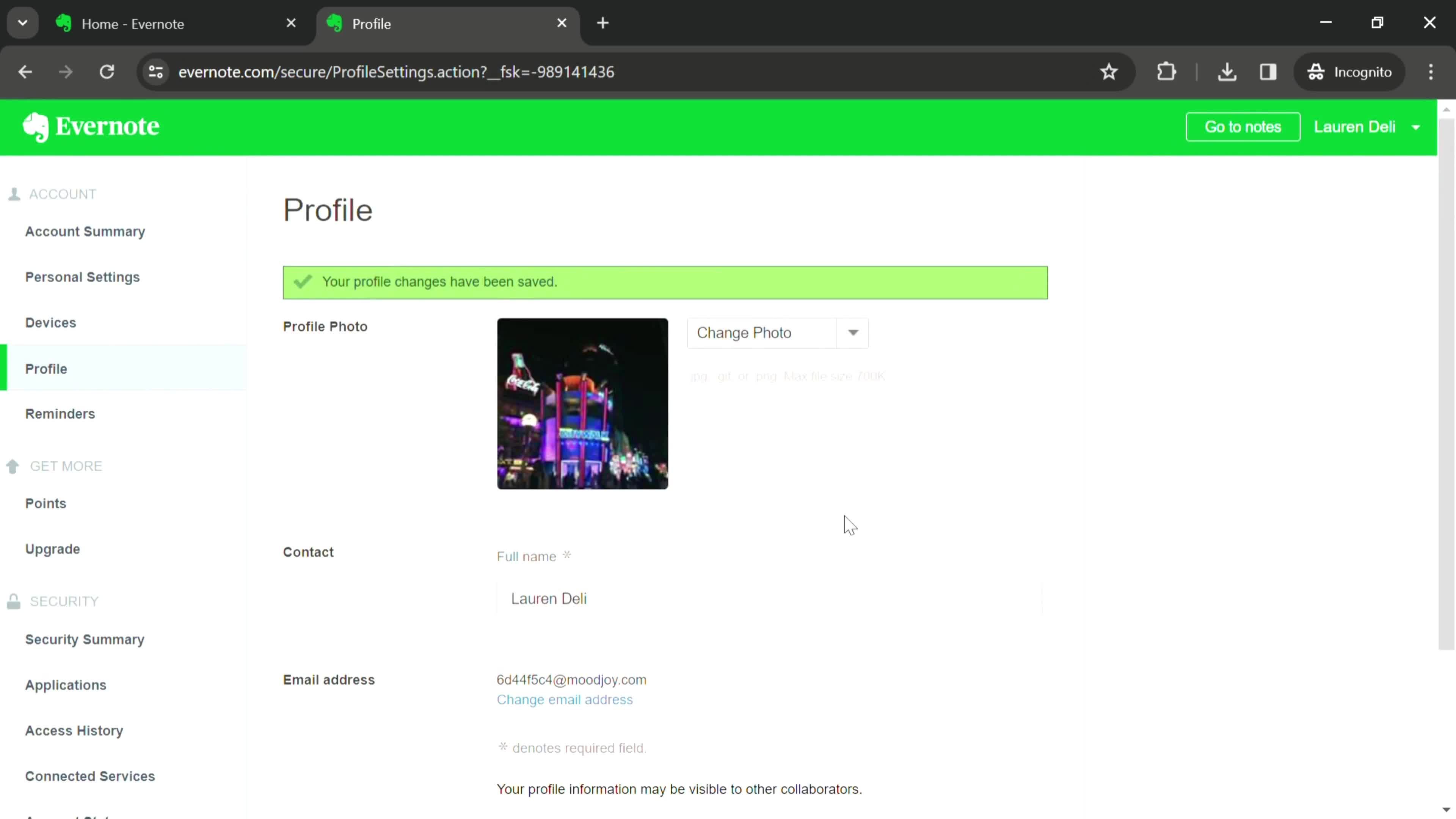Open the Points rewards page
The height and width of the screenshot is (819, 1456).
[x=45, y=503]
